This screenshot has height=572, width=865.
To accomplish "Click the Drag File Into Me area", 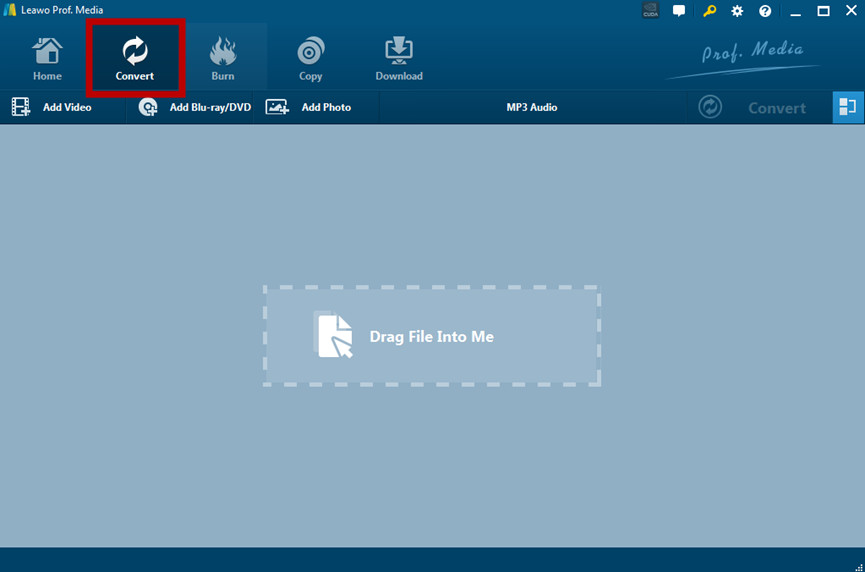I will [x=432, y=336].
